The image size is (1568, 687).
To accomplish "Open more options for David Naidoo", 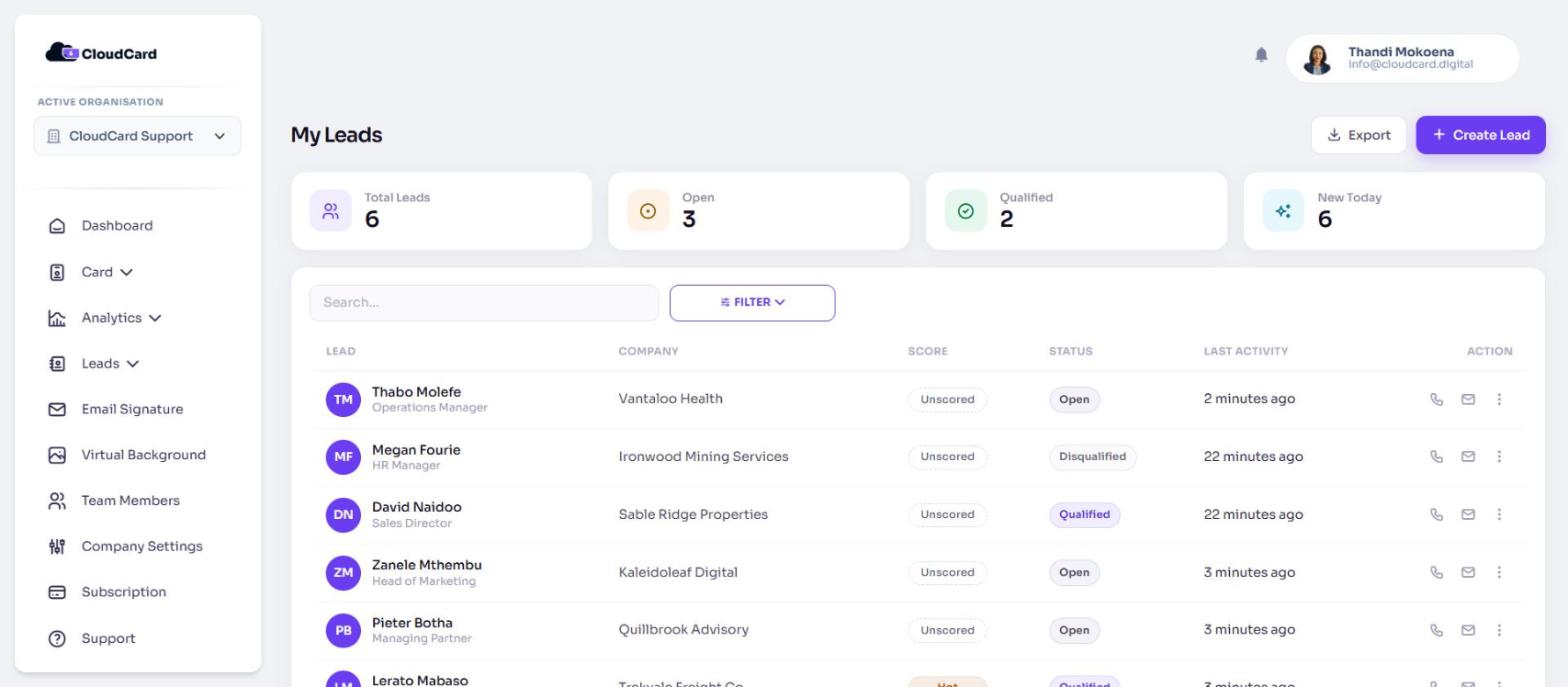I will (1499, 515).
